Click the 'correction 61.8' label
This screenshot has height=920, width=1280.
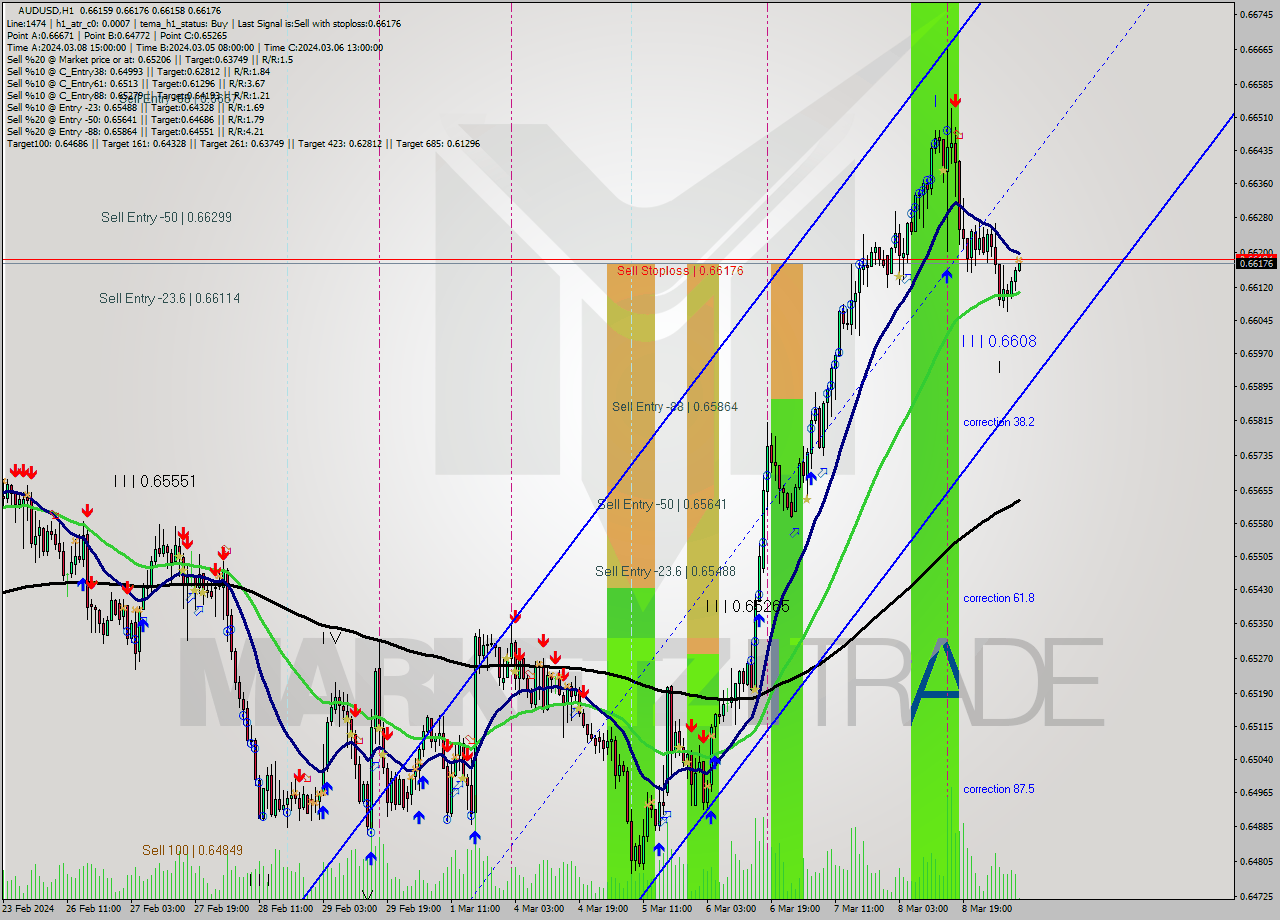point(999,598)
